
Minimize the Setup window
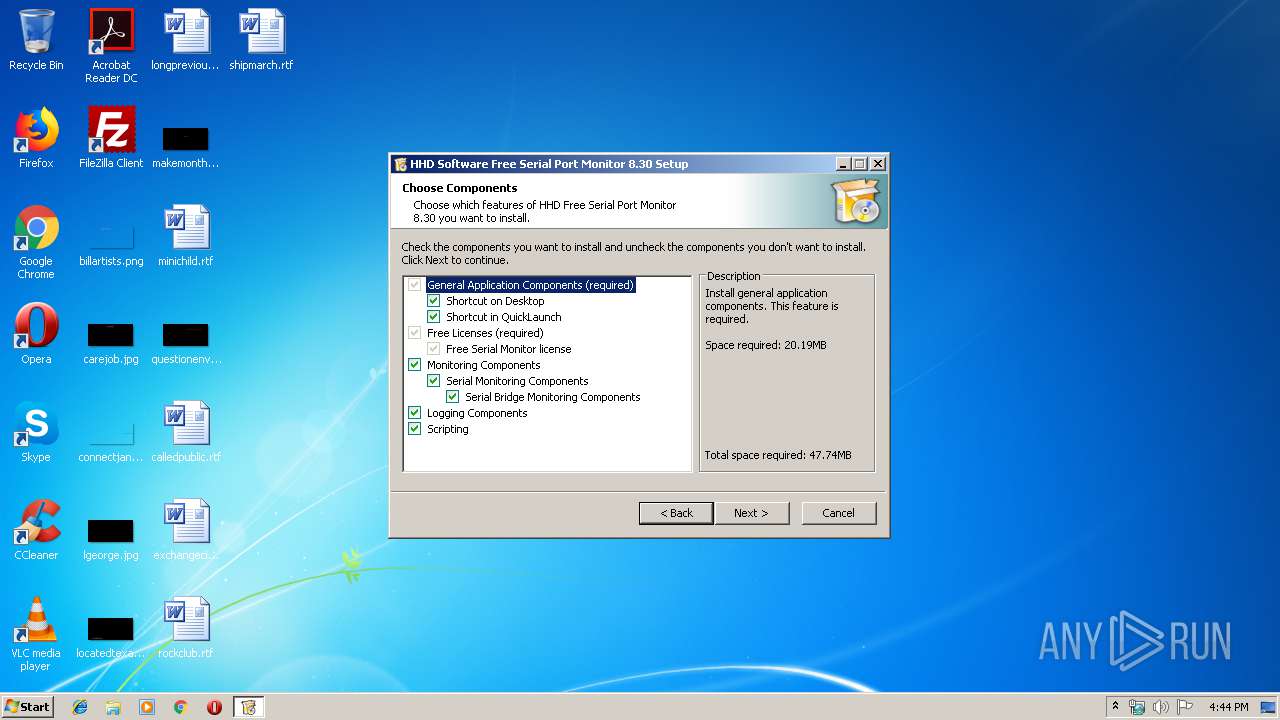[x=843, y=164]
